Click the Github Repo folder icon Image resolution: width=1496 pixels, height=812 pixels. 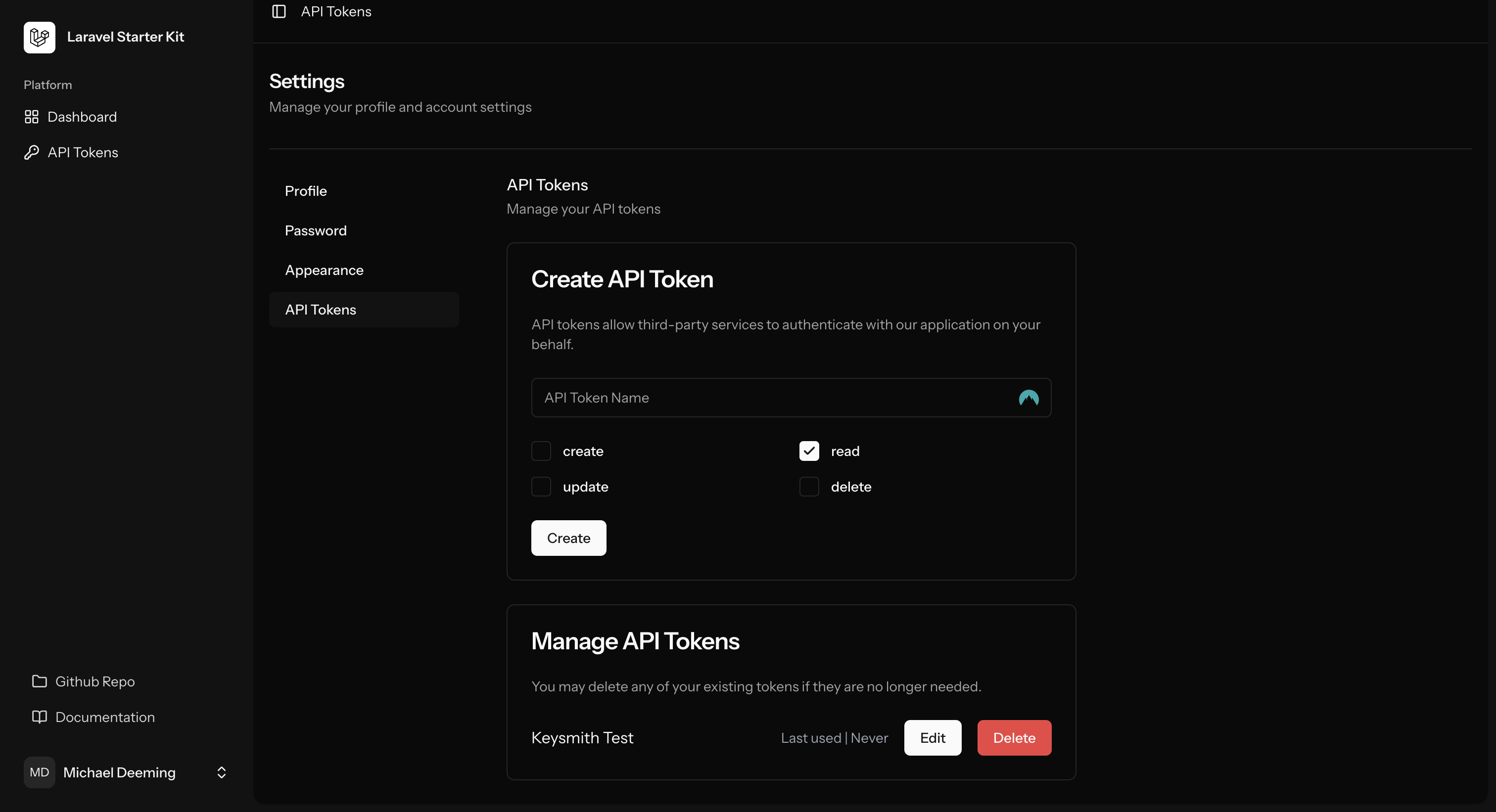(40, 681)
